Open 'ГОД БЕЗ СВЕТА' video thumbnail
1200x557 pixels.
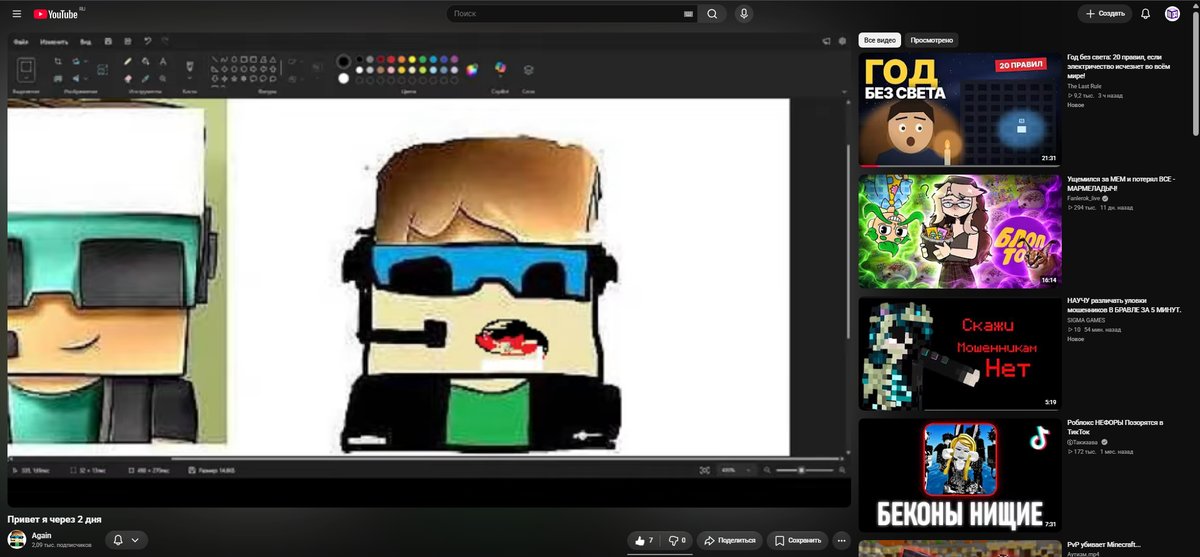960,110
